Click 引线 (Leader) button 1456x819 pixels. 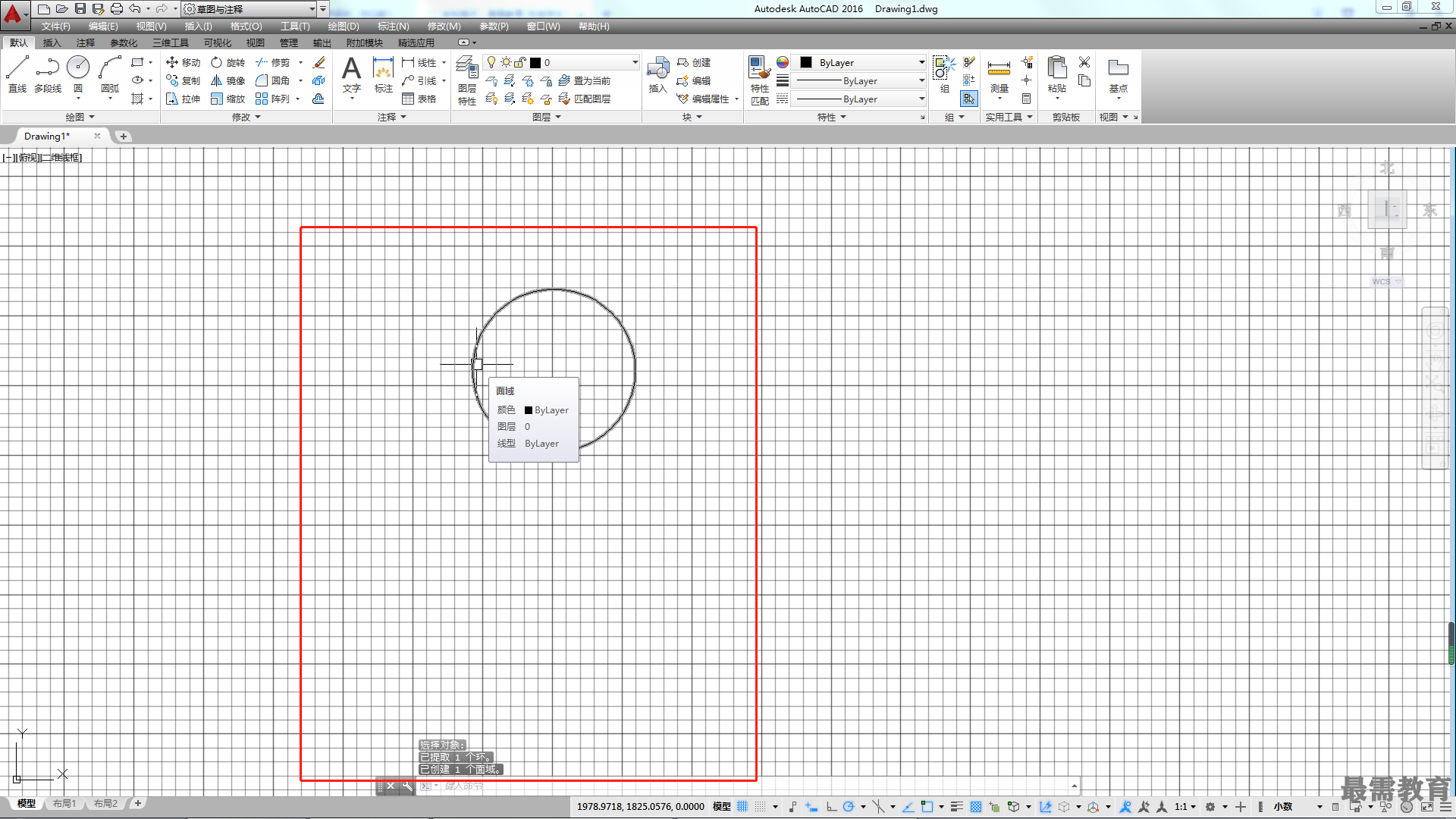click(x=419, y=80)
